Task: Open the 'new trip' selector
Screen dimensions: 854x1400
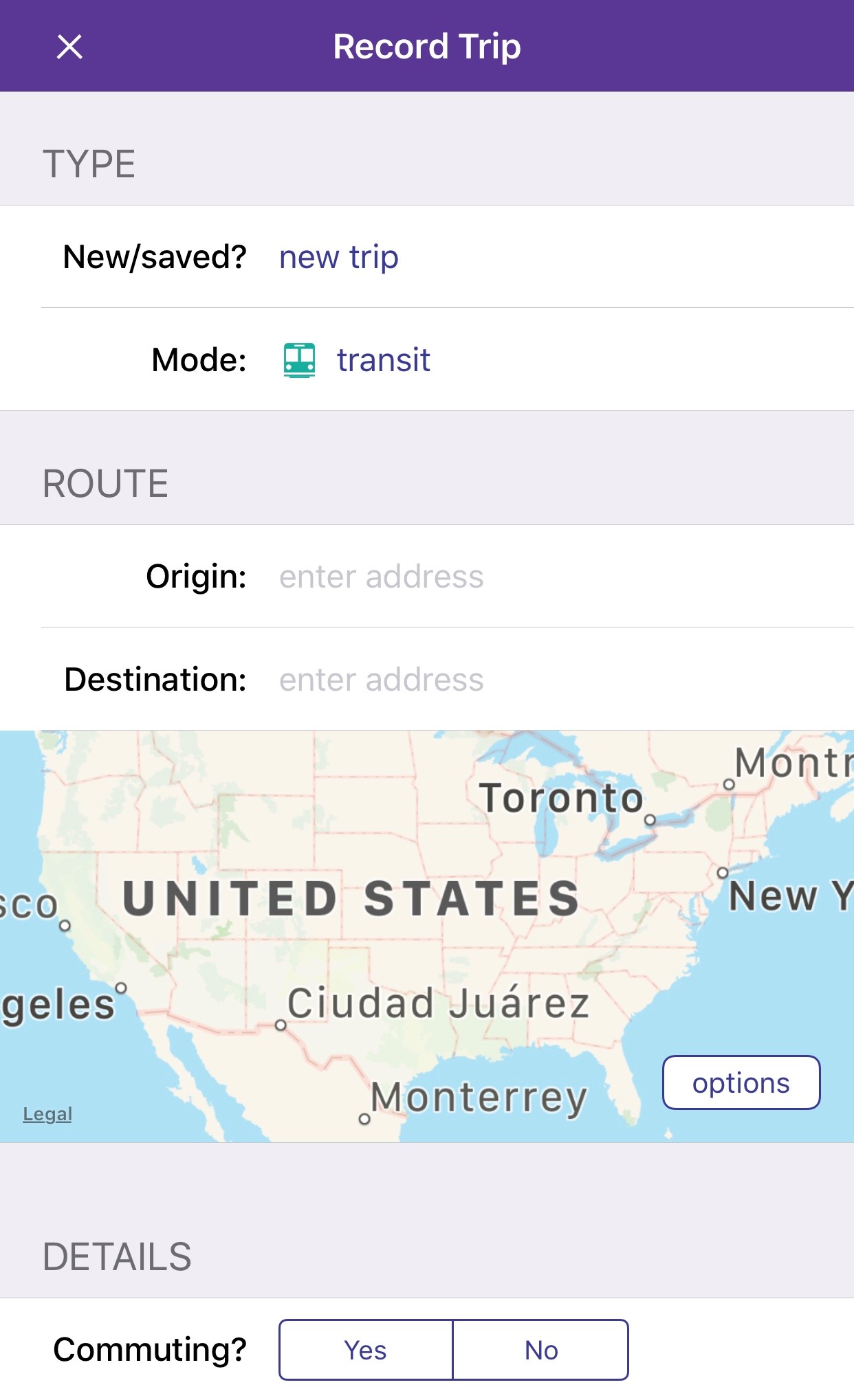Action: click(338, 257)
